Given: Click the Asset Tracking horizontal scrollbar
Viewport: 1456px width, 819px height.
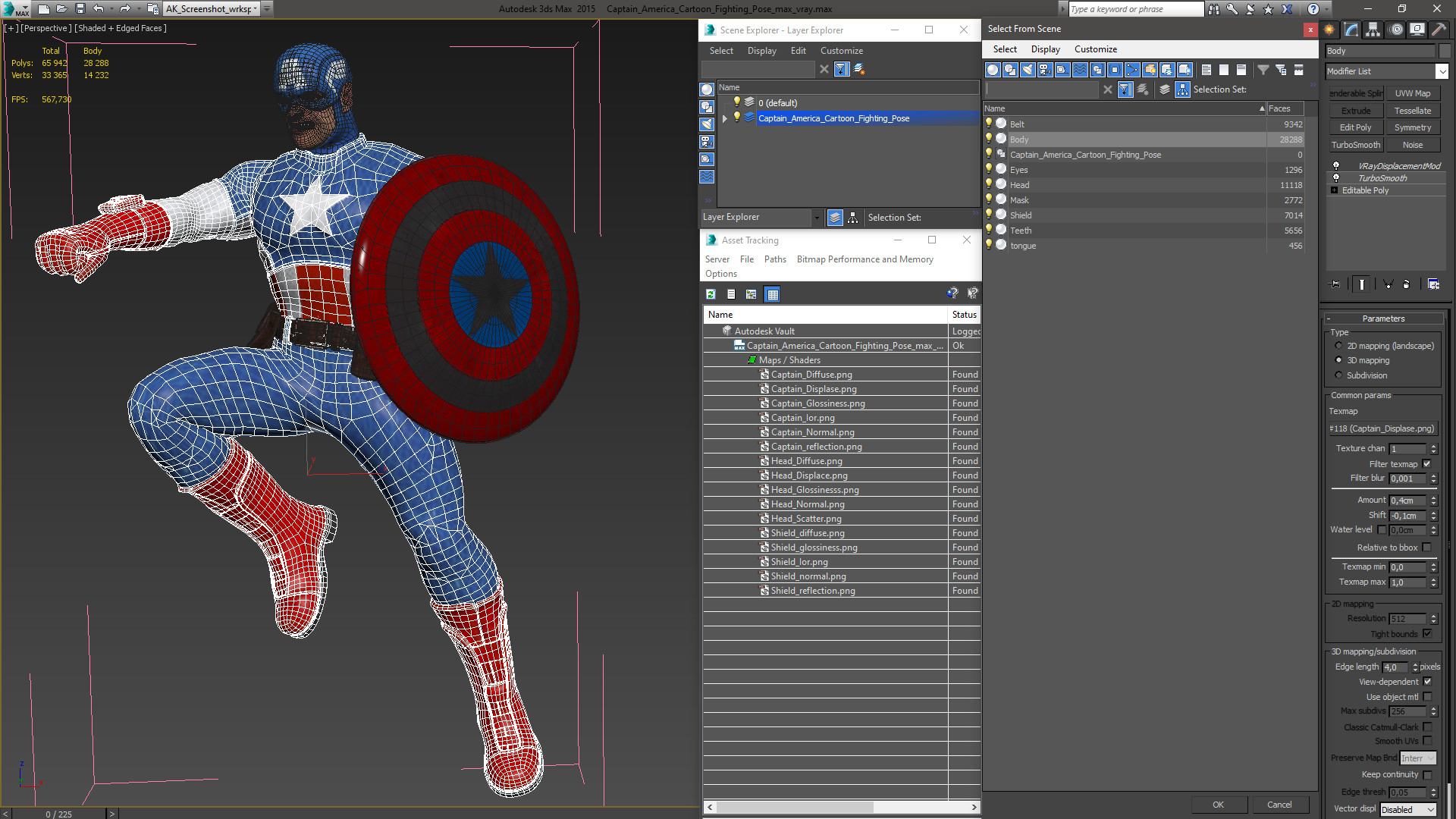Looking at the screenshot, I should (842, 807).
